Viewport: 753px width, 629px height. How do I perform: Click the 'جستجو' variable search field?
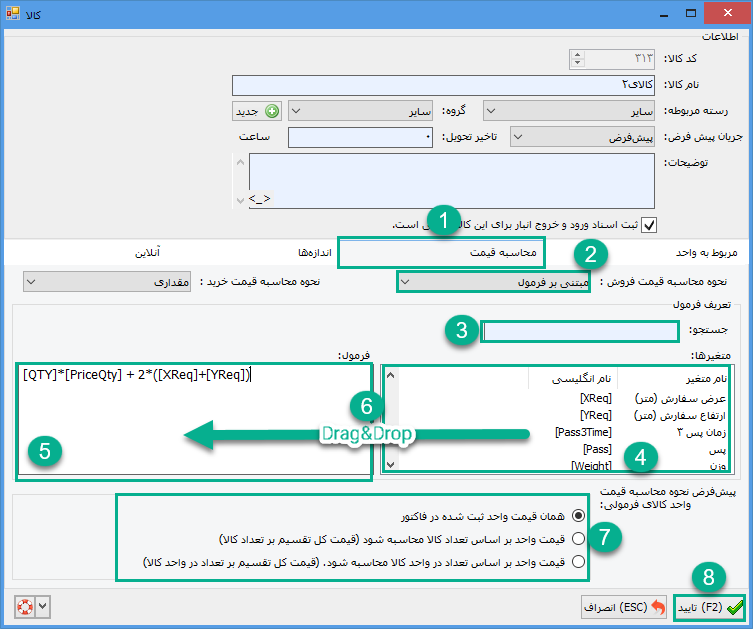pyautogui.click(x=580, y=332)
